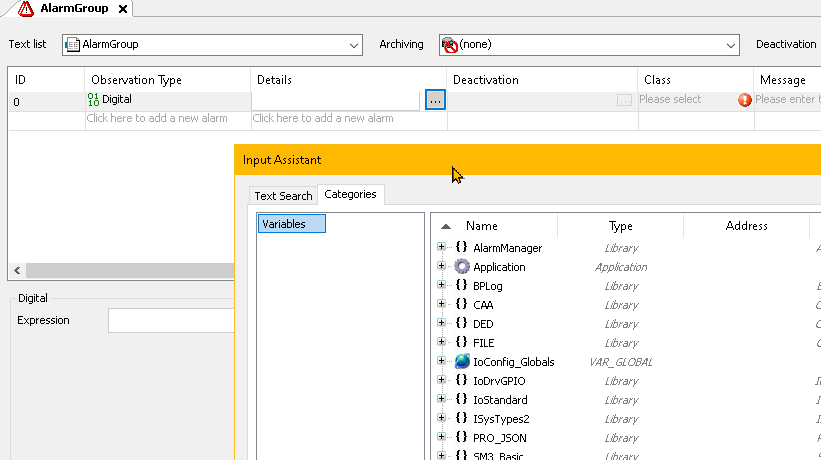
Task: Click the 'Please enter' Message cell
Action: pos(787,99)
